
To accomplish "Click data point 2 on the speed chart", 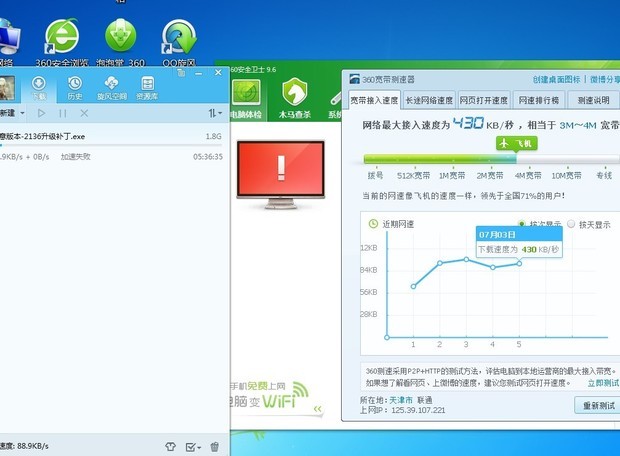I will [x=440, y=263].
